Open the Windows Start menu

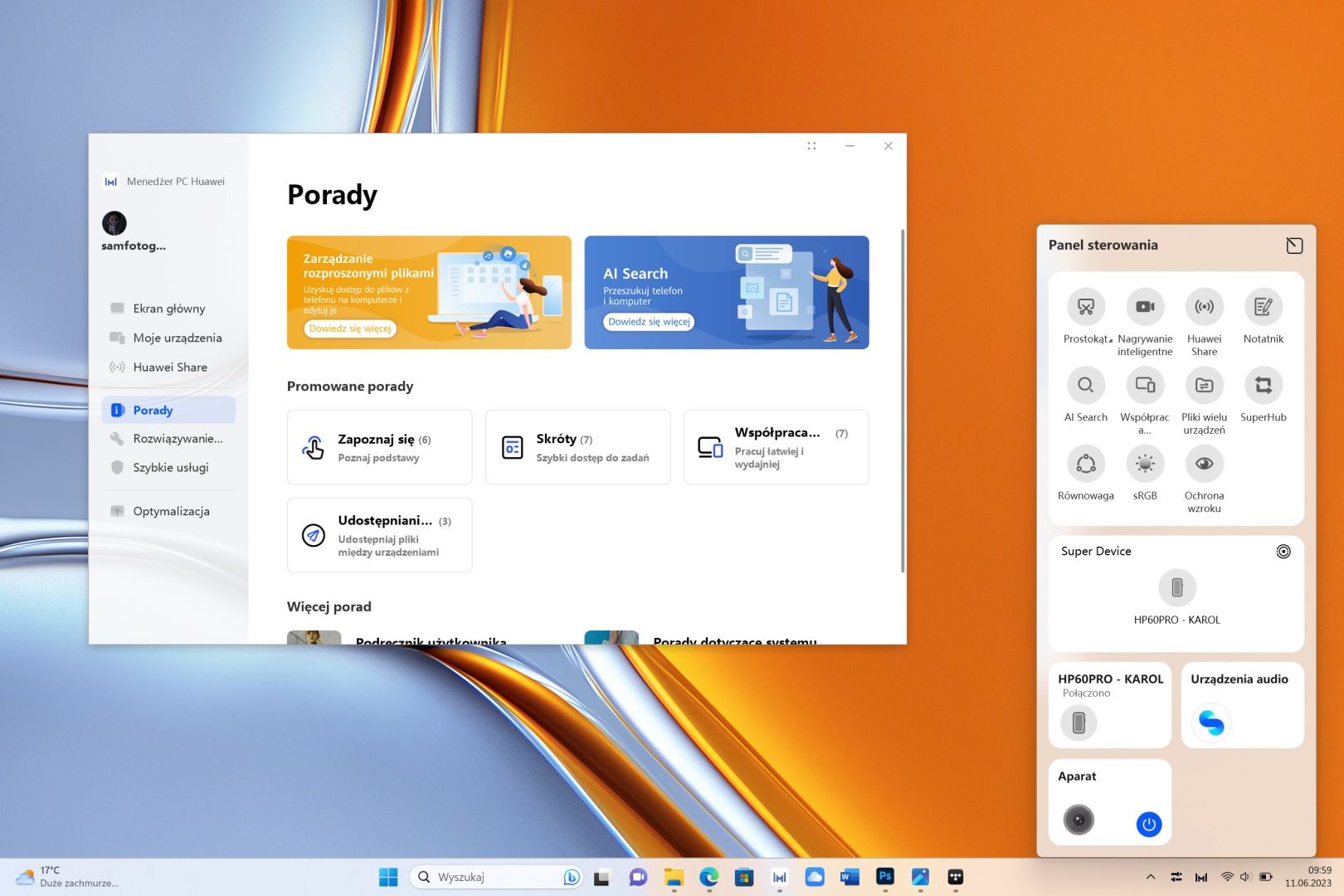387,877
